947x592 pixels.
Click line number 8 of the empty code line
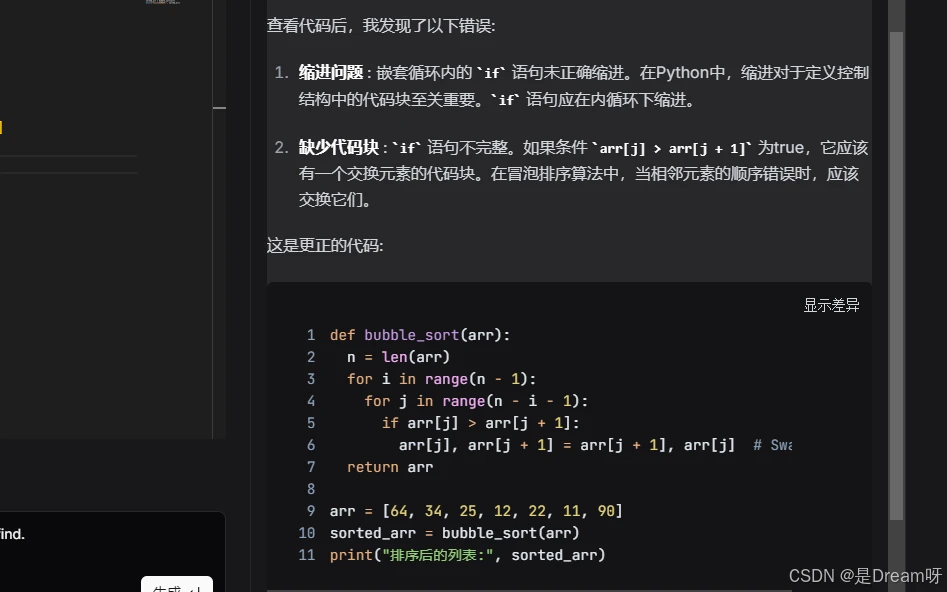tap(310, 489)
